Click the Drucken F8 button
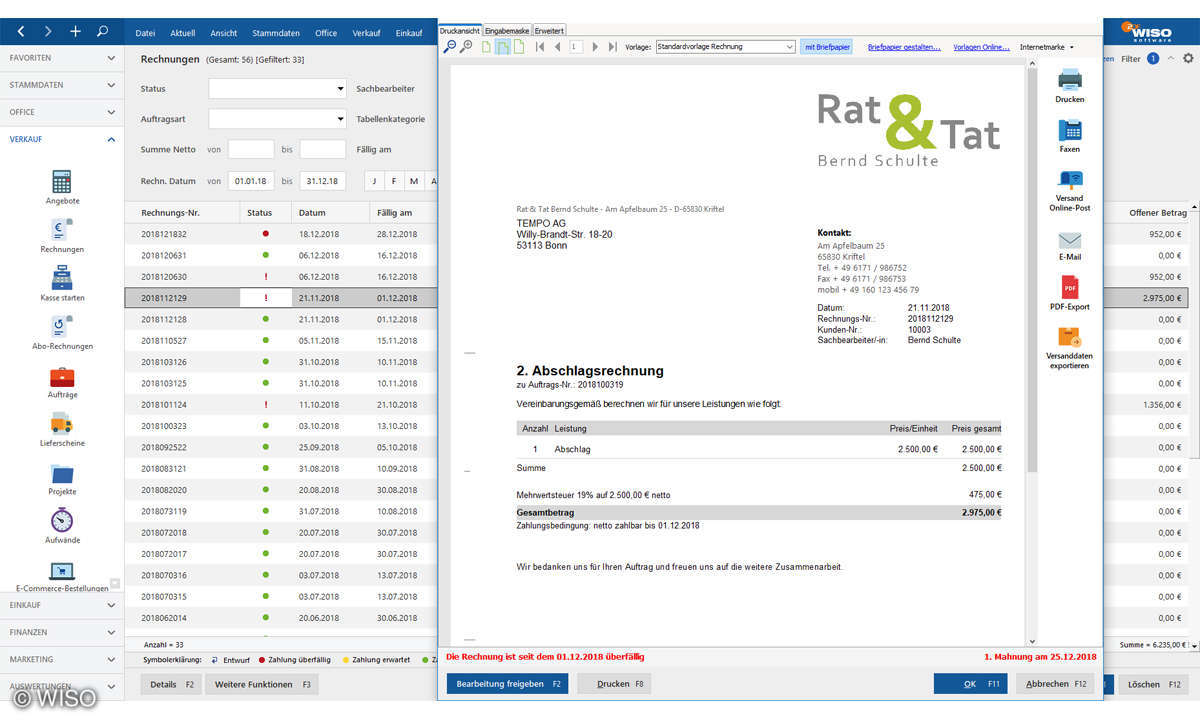Viewport: 1200px width, 720px height. tap(615, 684)
